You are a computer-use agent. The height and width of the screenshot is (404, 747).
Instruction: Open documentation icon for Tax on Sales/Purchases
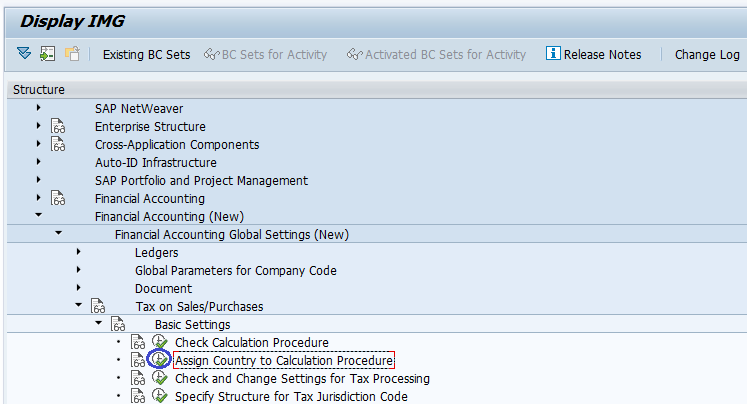(x=98, y=306)
